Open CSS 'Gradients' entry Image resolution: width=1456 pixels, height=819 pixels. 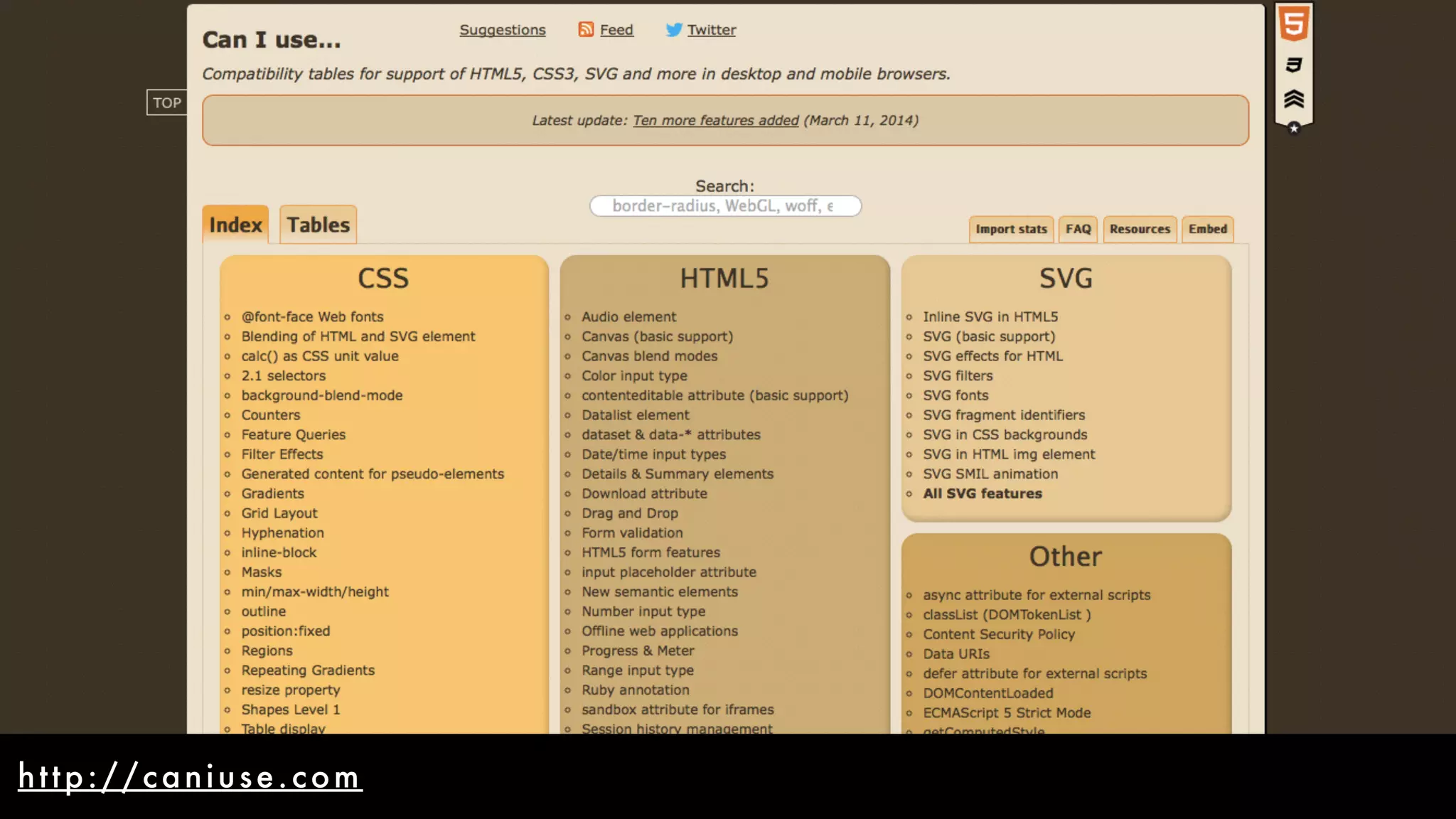273,493
